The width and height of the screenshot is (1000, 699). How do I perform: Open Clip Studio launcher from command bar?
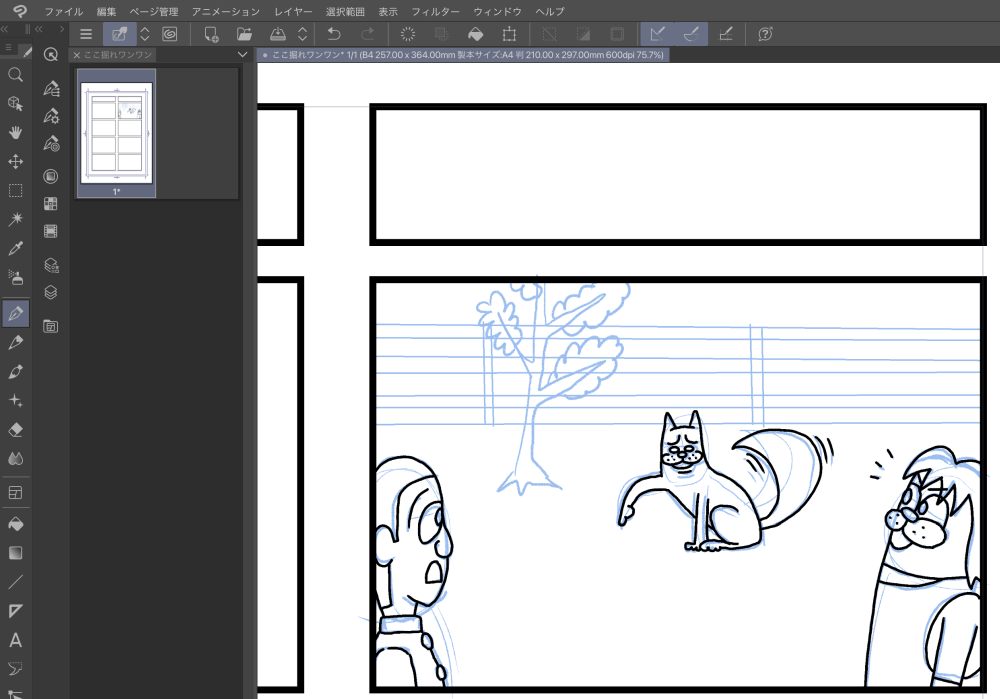(x=170, y=34)
